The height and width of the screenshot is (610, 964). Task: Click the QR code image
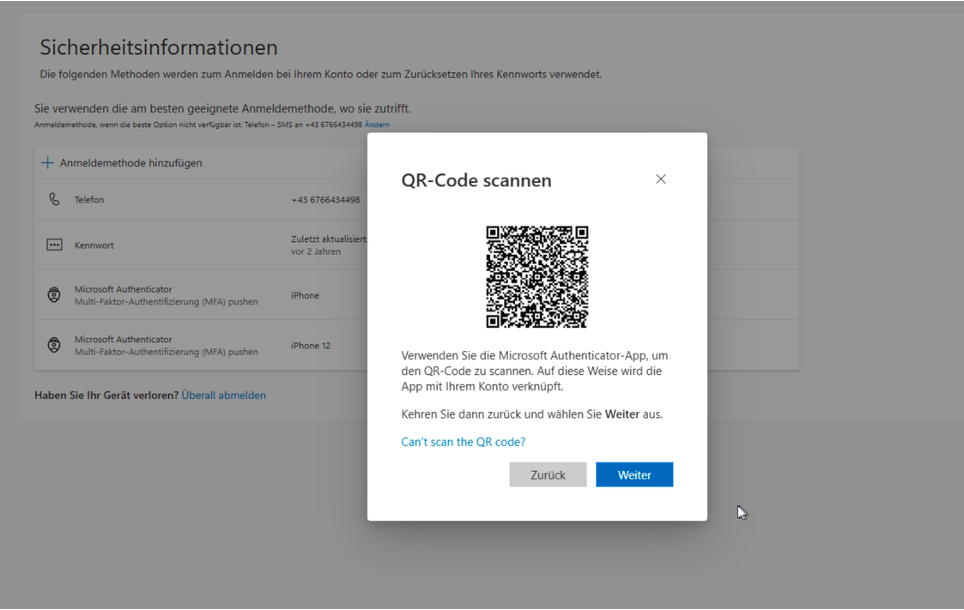point(537,277)
